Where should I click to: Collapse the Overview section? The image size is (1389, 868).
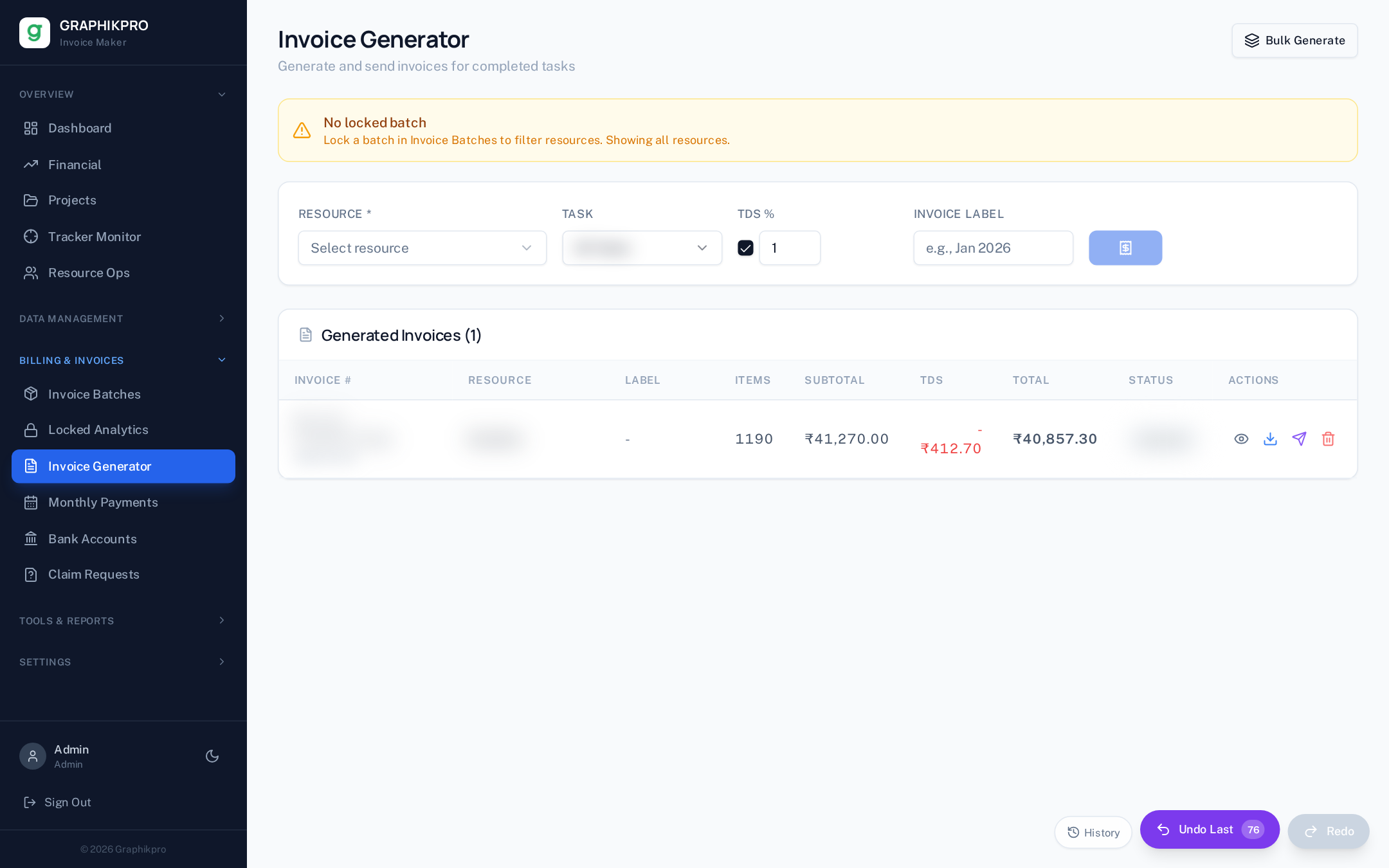[x=123, y=95]
